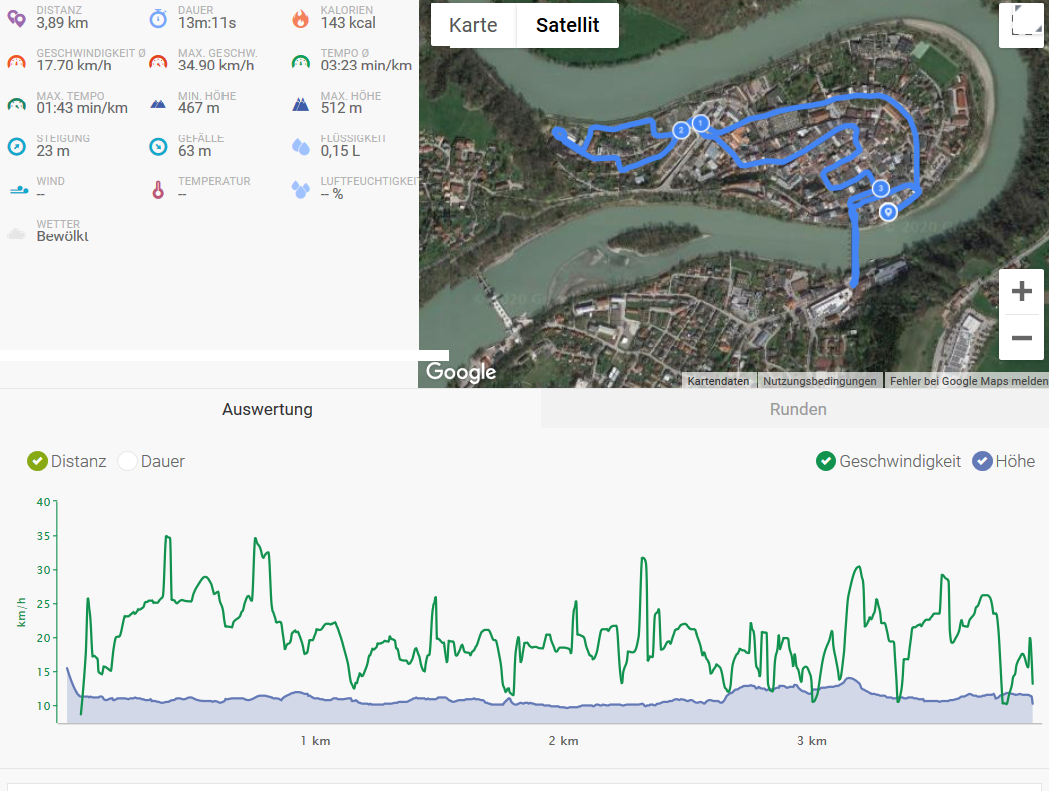Click the Gefälle descent arrow icon
Image resolution: width=1049 pixels, height=791 pixels.
158,147
